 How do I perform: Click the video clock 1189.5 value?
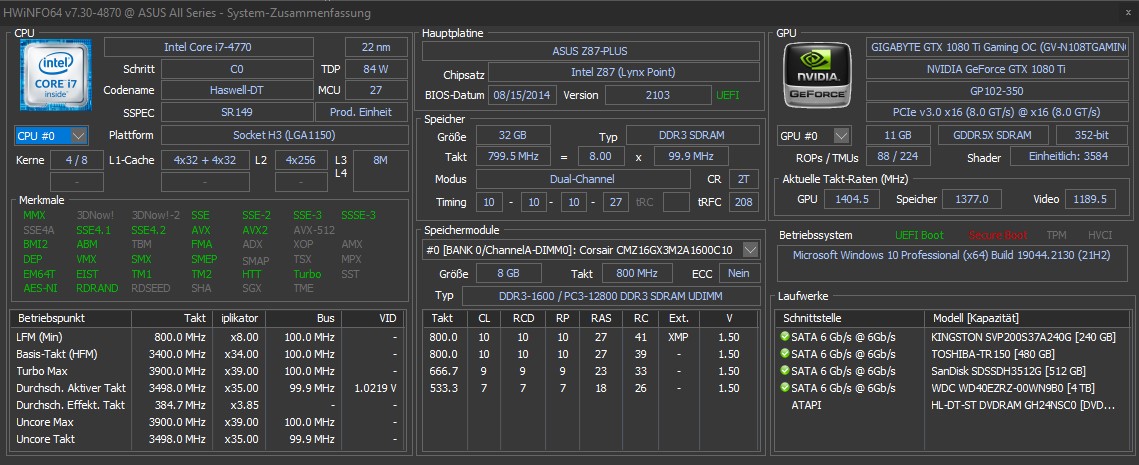1090,199
